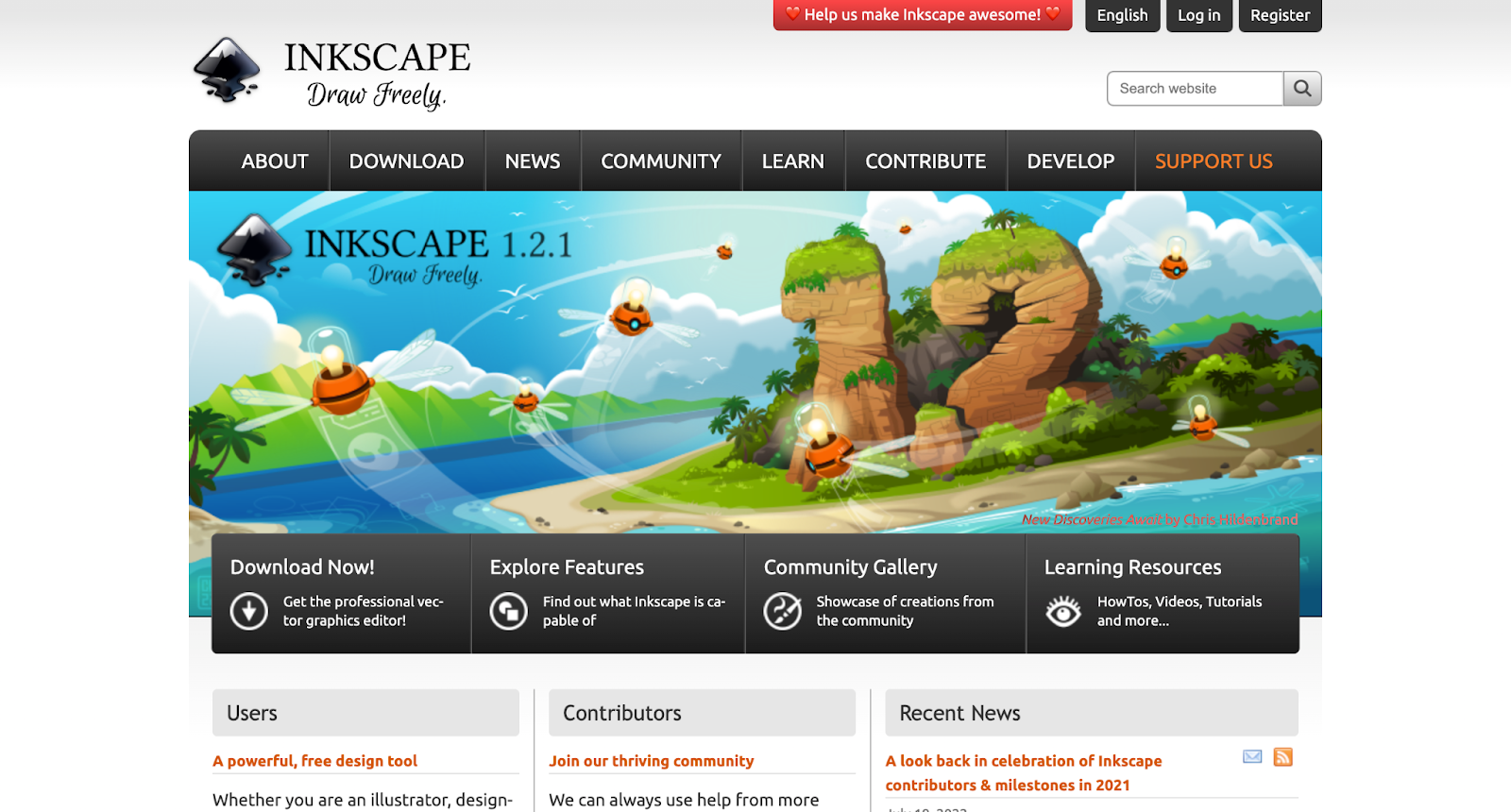1511x812 pixels.
Task: Subscribe via the orange RSS feed icon
Action: point(1282,757)
